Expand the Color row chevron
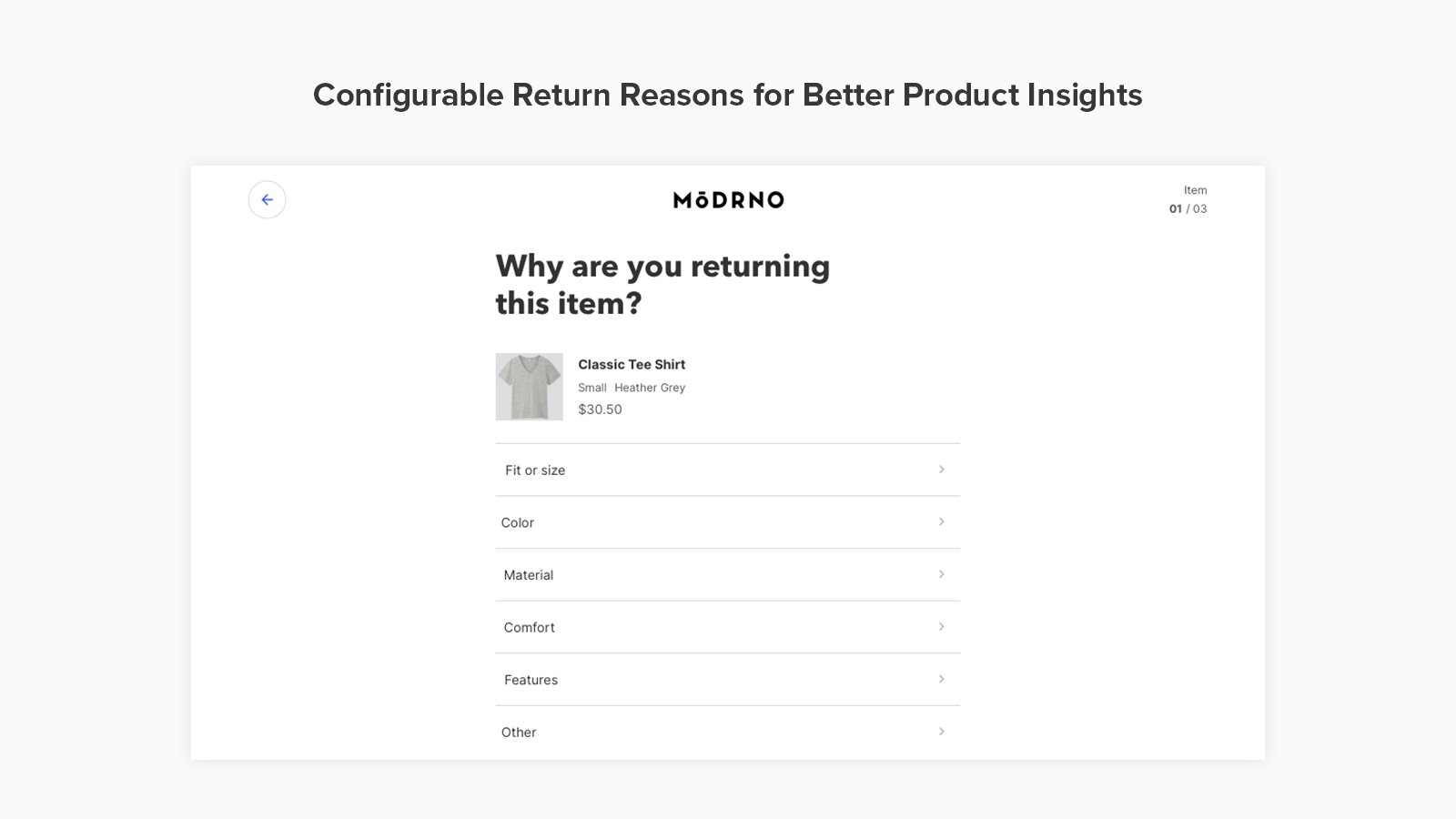The height and width of the screenshot is (819, 1456). tap(941, 522)
